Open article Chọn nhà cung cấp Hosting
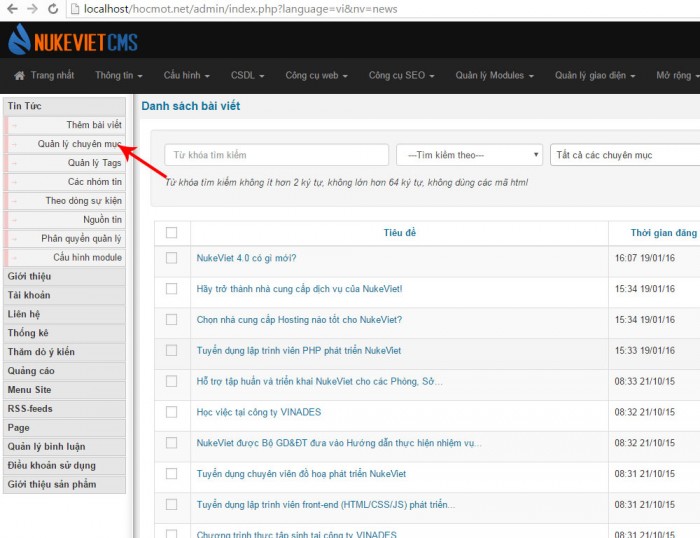700x538 pixels. pos(299,320)
